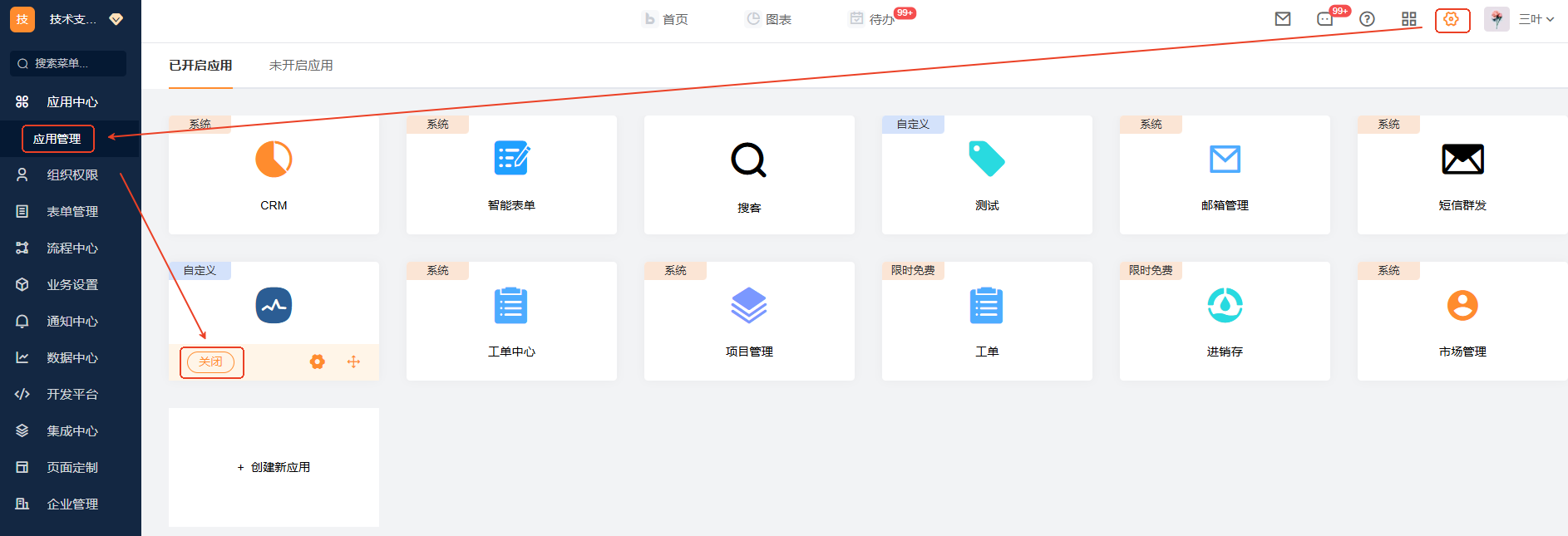Open the CRM application card
Viewport: 1568px width, 536px height.
(274, 175)
